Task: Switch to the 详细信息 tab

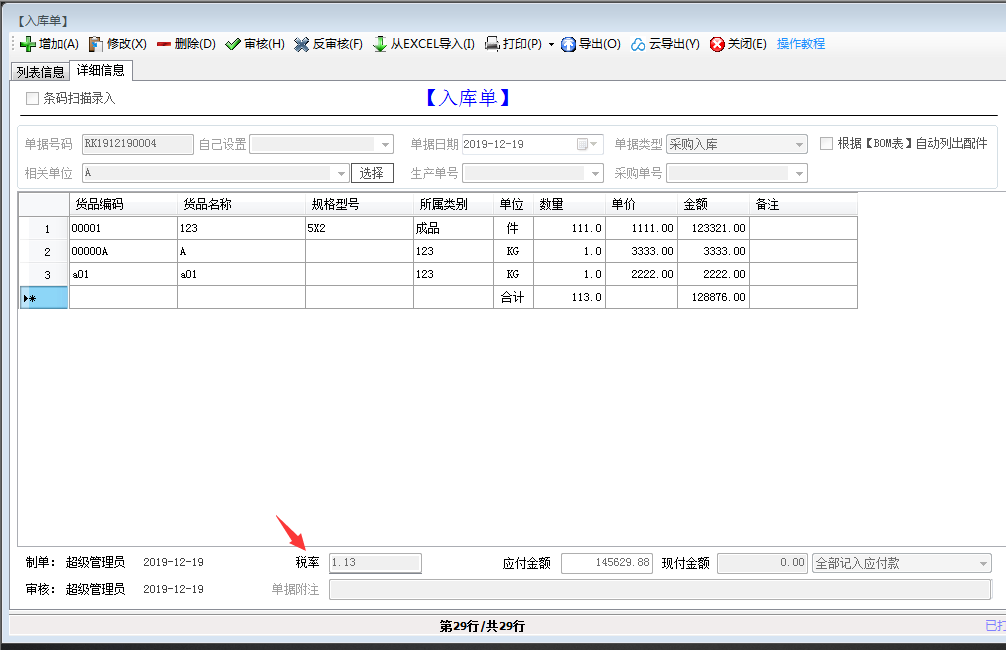Action: point(100,71)
